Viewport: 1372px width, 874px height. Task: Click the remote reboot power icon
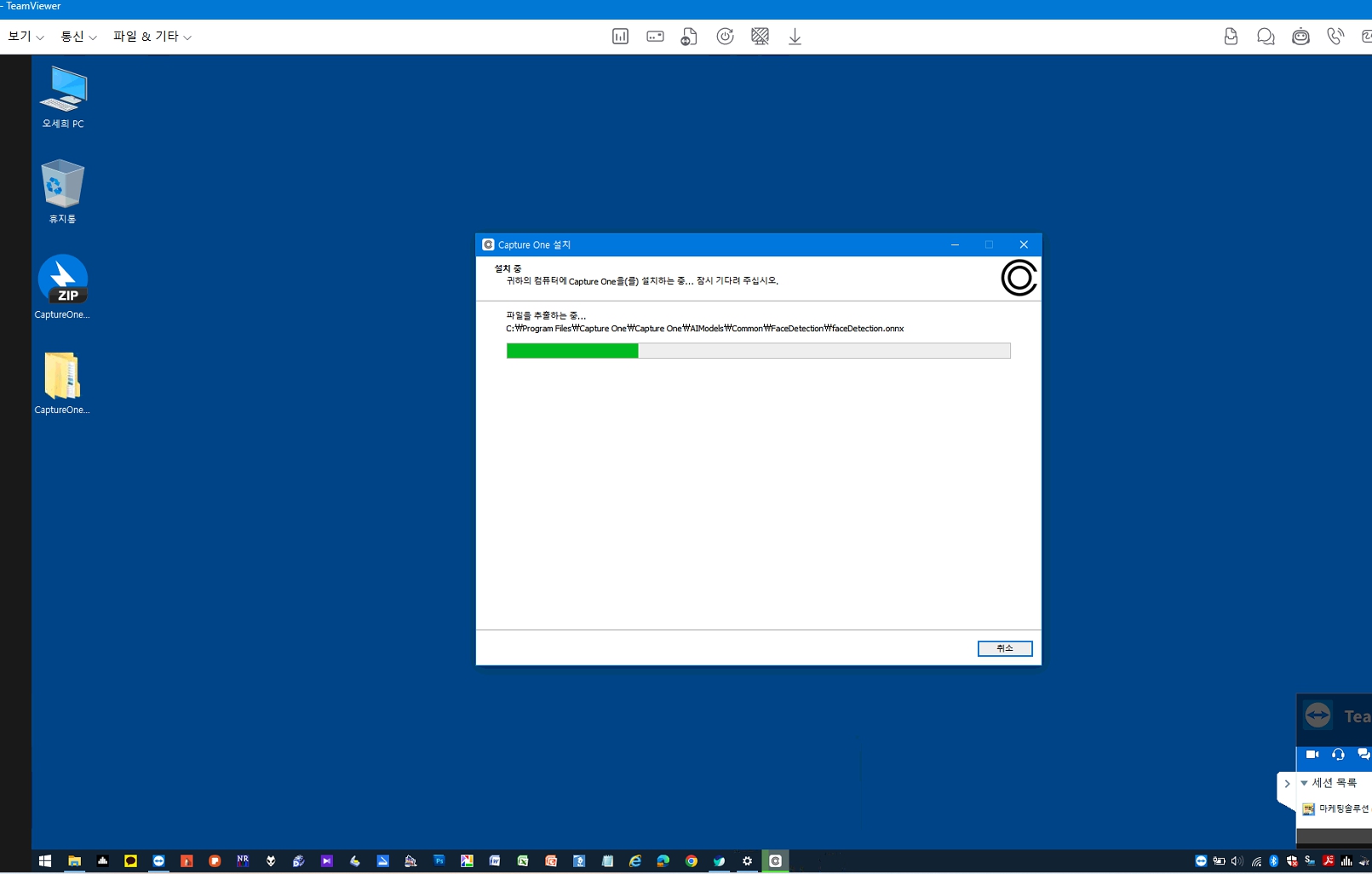click(x=725, y=37)
